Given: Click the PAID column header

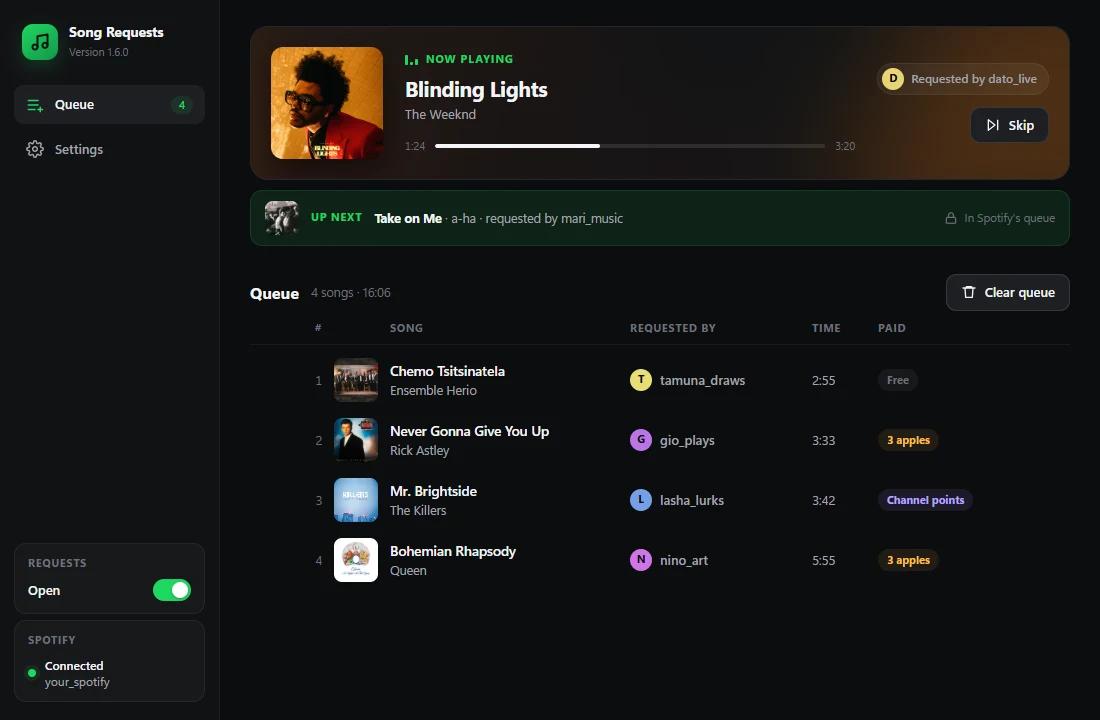Looking at the screenshot, I should click(x=891, y=328).
